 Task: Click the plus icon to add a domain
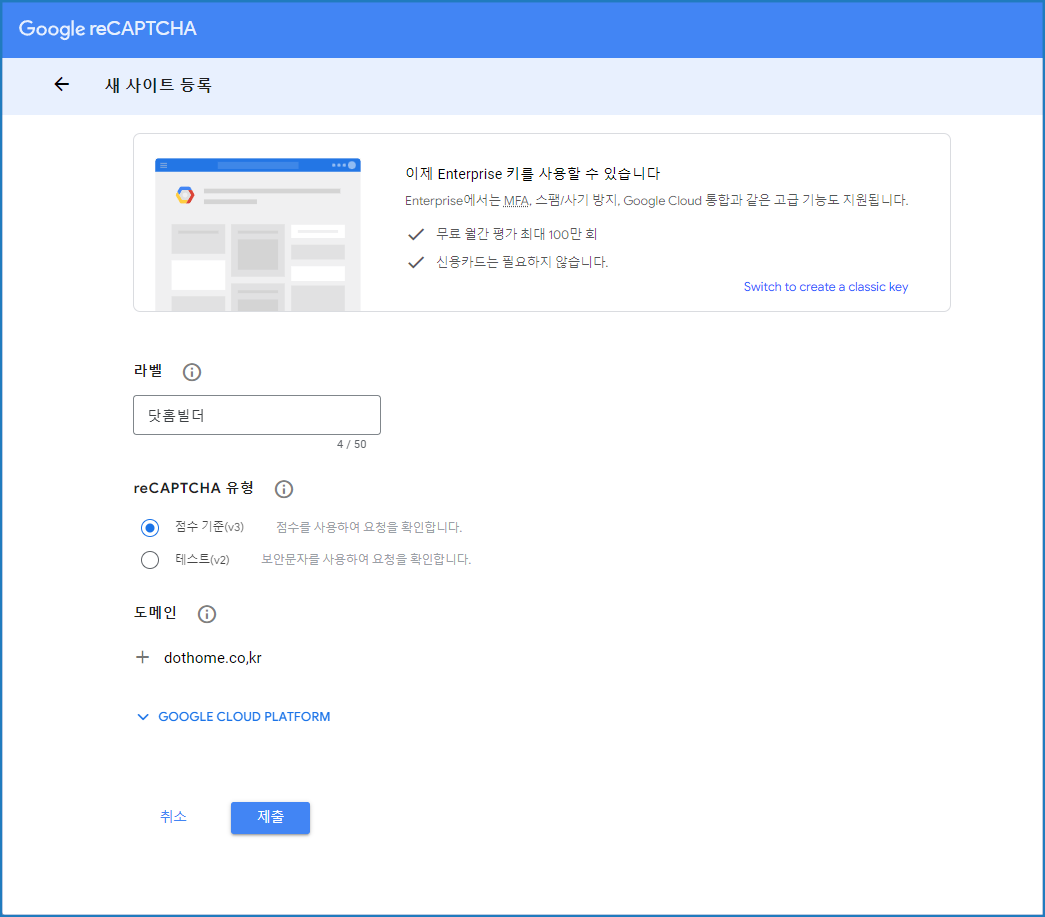[142, 657]
